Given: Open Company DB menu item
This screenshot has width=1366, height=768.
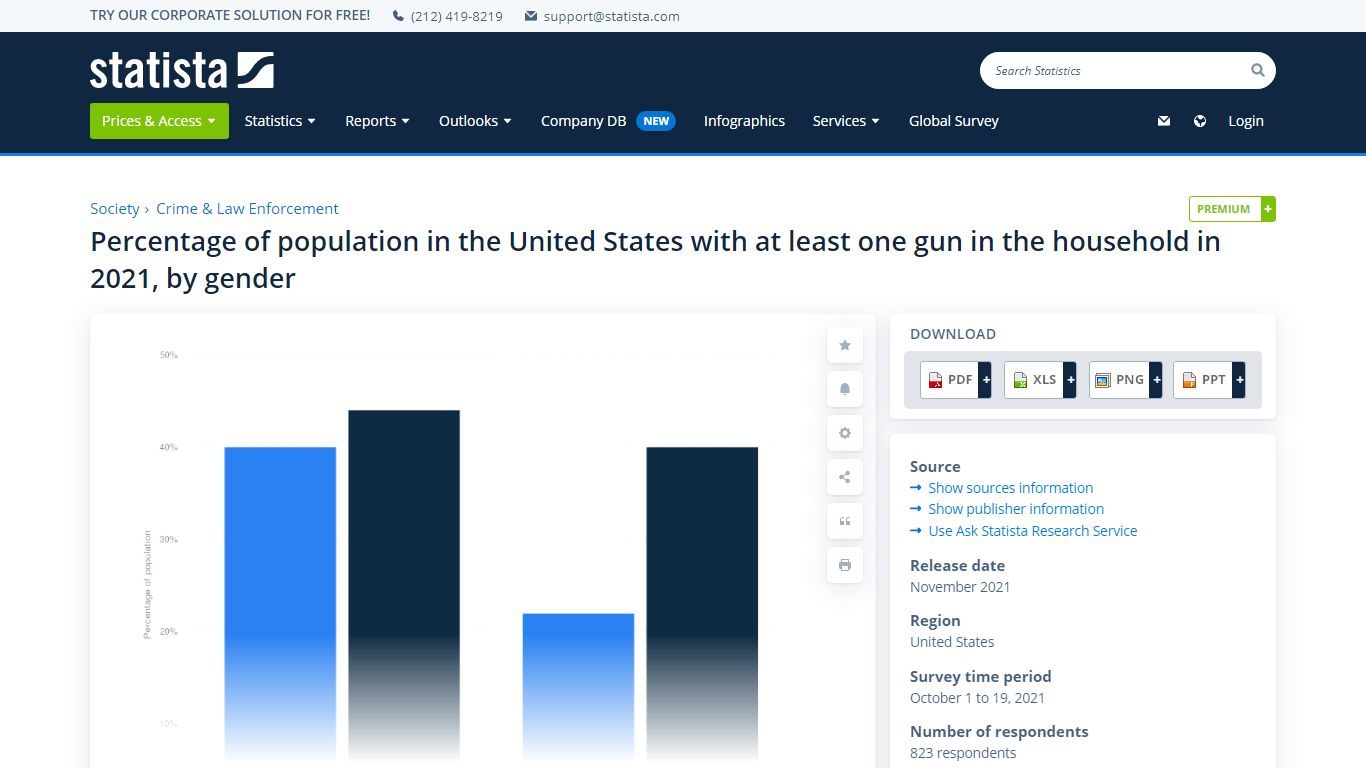Looking at the screenshot, I should (608, 121).
